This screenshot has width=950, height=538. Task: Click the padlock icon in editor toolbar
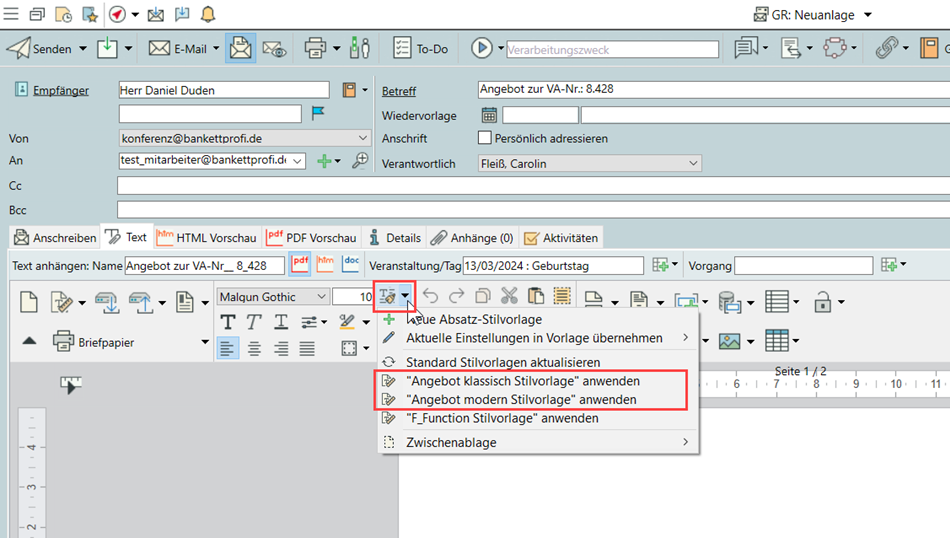[822, 300]
